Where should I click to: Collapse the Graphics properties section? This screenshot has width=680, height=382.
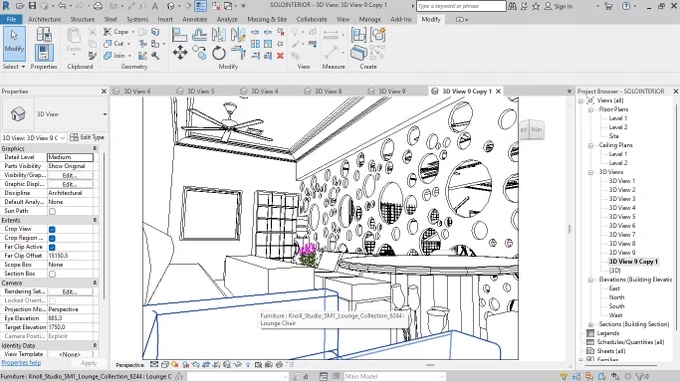(x=95, y=148)
